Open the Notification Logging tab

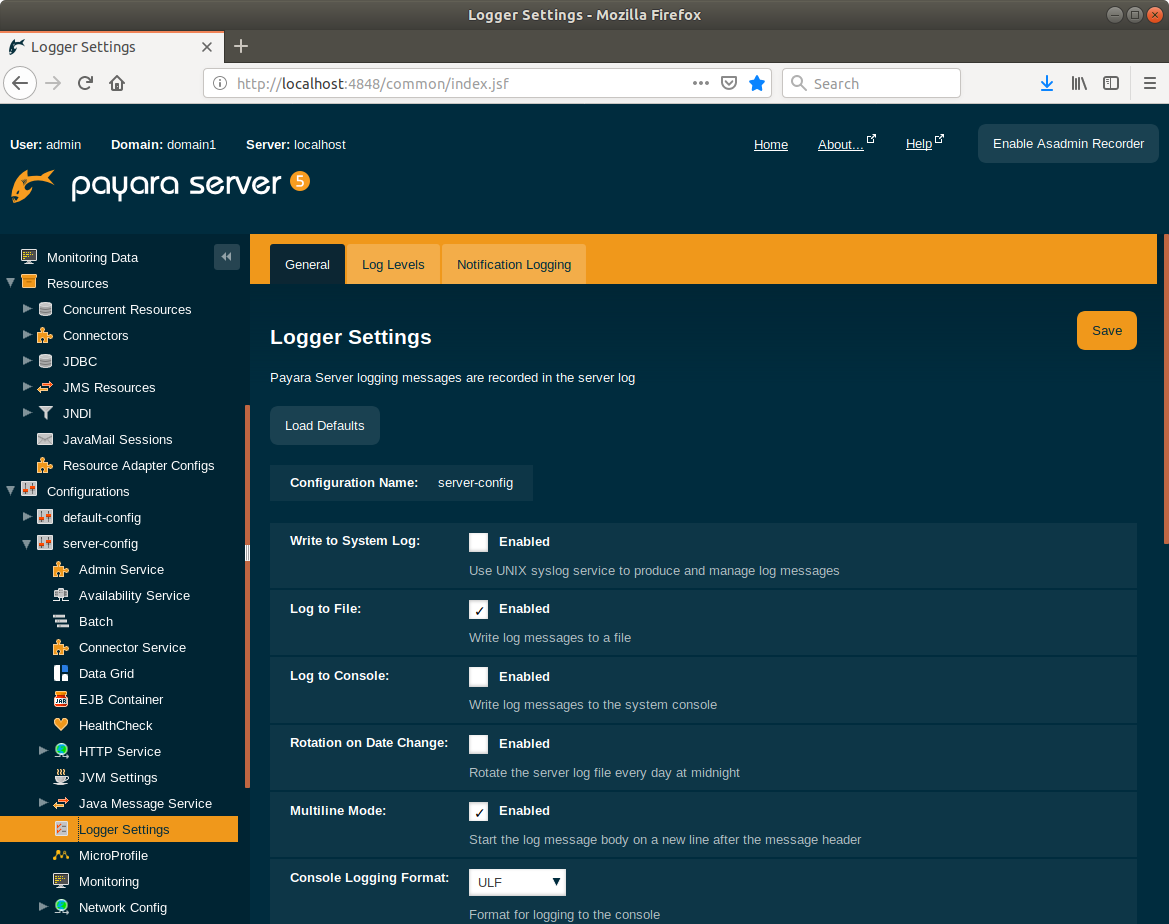click(x=514, y=265)
